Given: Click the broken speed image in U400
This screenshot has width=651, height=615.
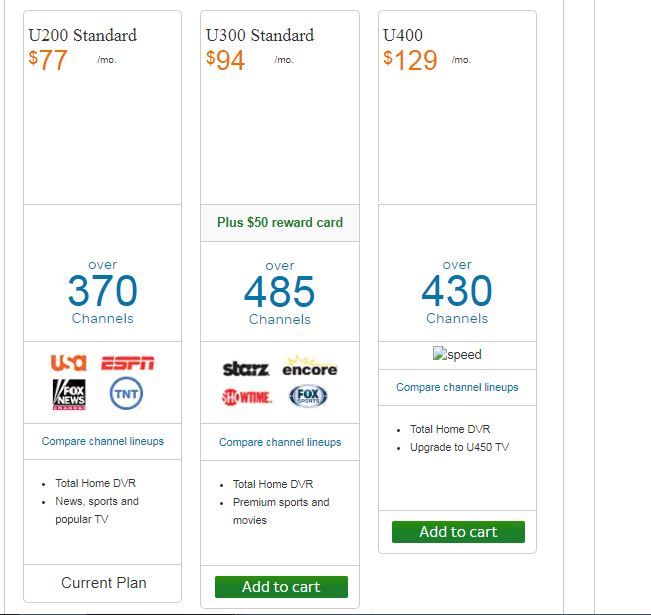Looking at the screenshot, I should pos(457,354).
